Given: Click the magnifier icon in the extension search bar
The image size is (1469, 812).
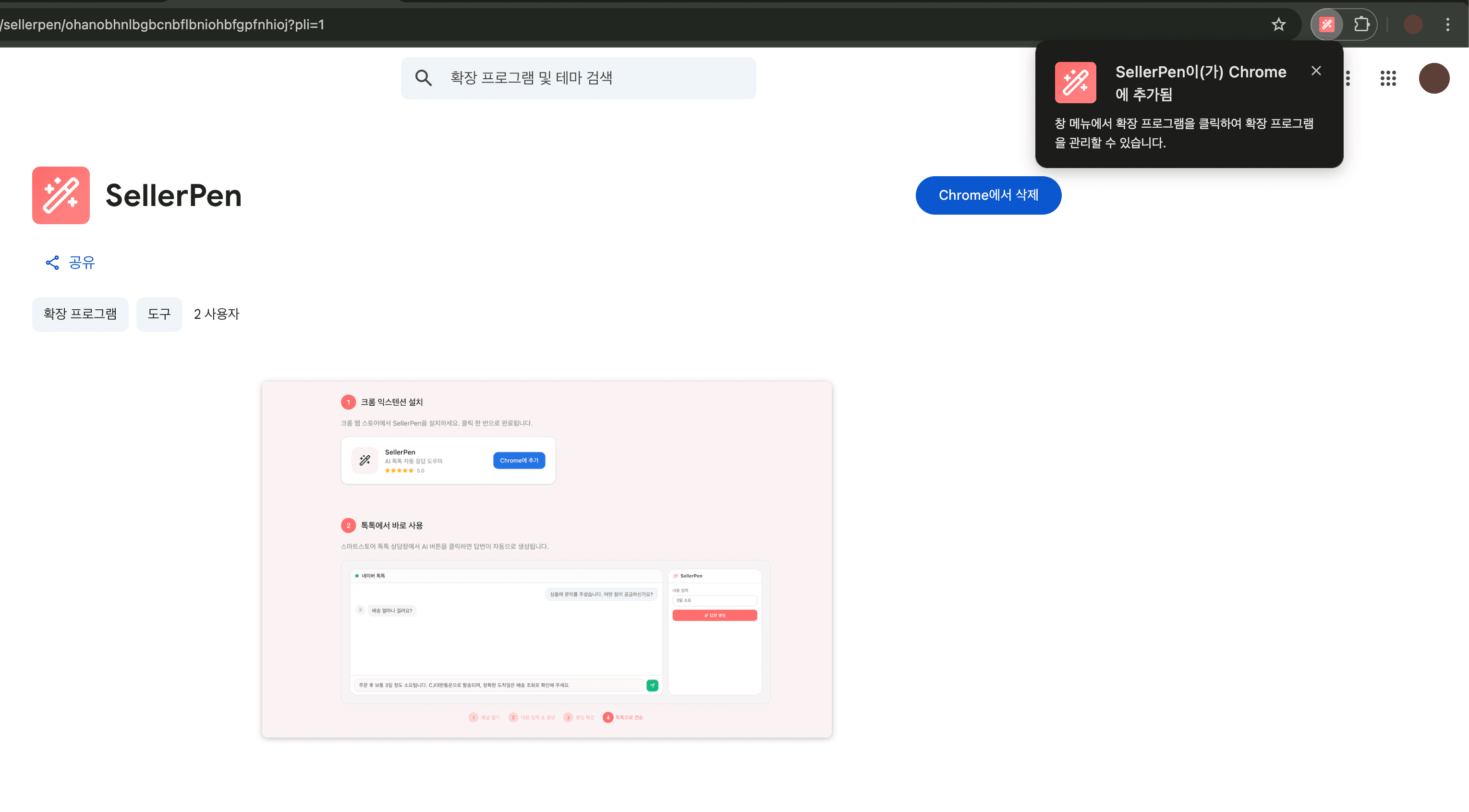Looking at the screenshot, I should (424, 78).
